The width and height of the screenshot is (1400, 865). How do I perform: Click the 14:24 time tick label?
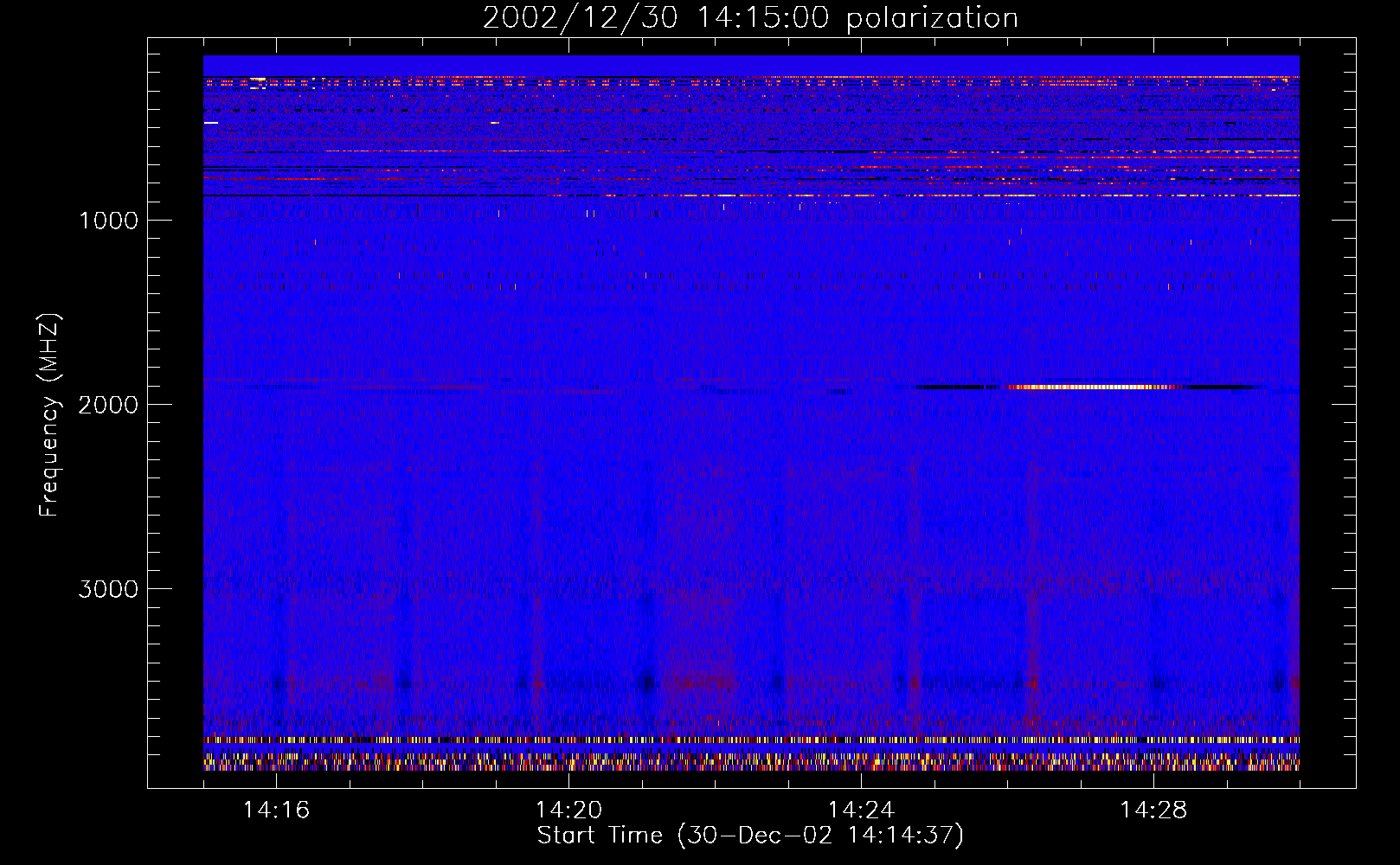861,811
